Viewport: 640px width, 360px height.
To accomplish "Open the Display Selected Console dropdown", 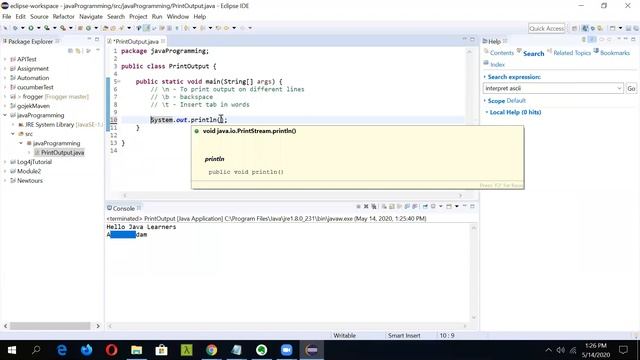I will tap(440, 207).
